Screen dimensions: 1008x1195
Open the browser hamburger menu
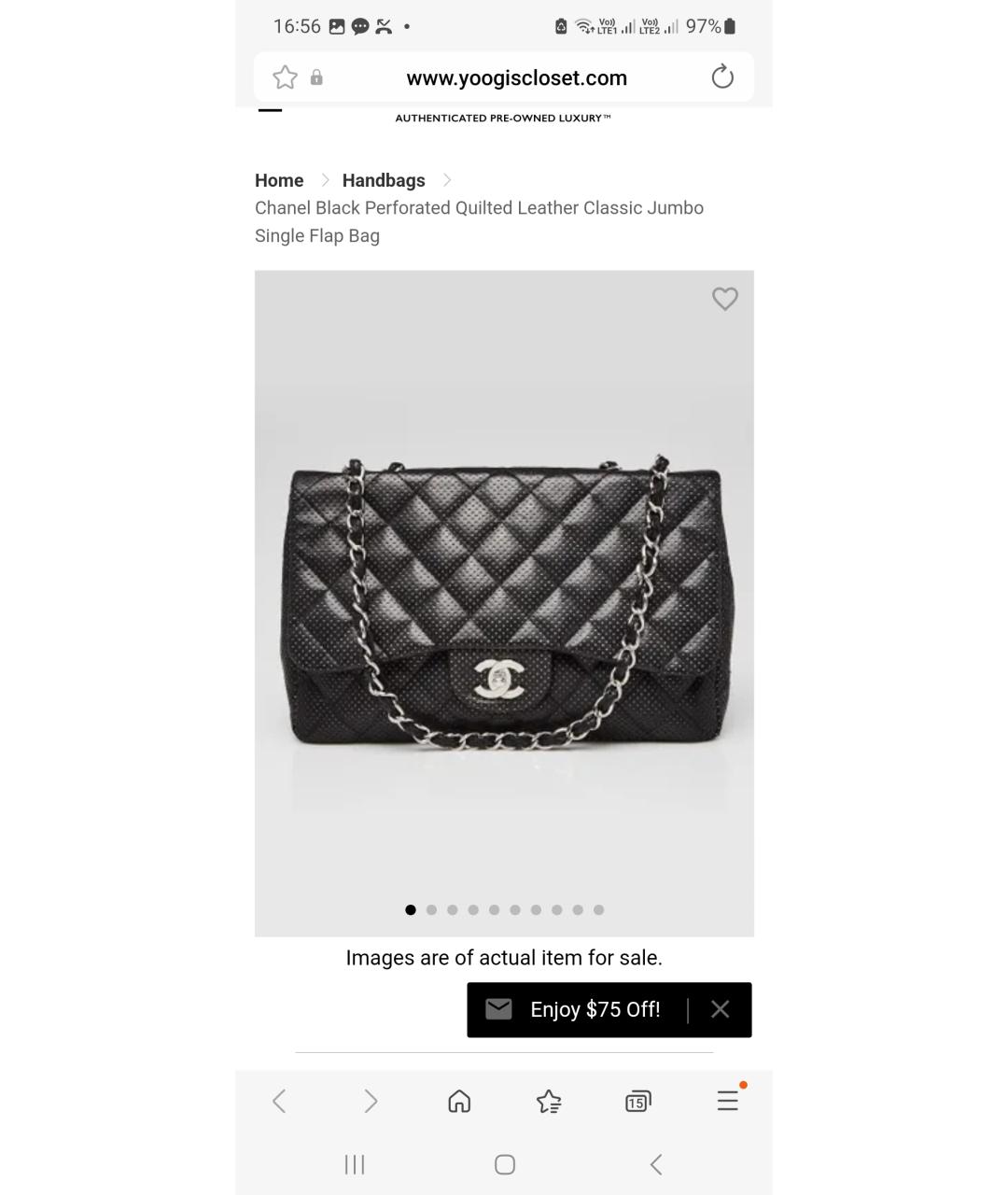pos(728,1102)
